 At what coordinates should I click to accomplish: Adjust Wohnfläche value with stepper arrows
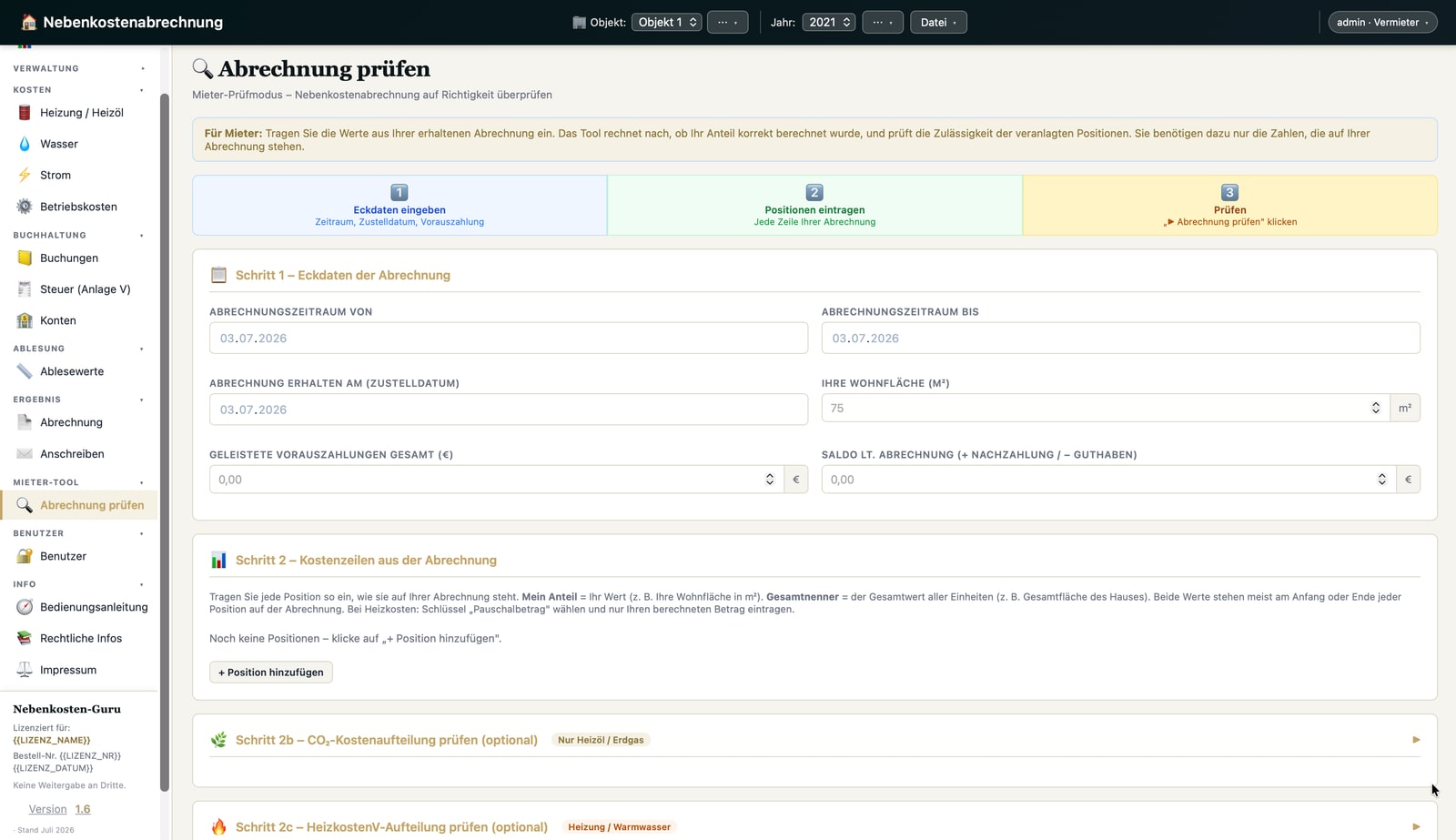pyautogui.click(x=1376, y=408)
